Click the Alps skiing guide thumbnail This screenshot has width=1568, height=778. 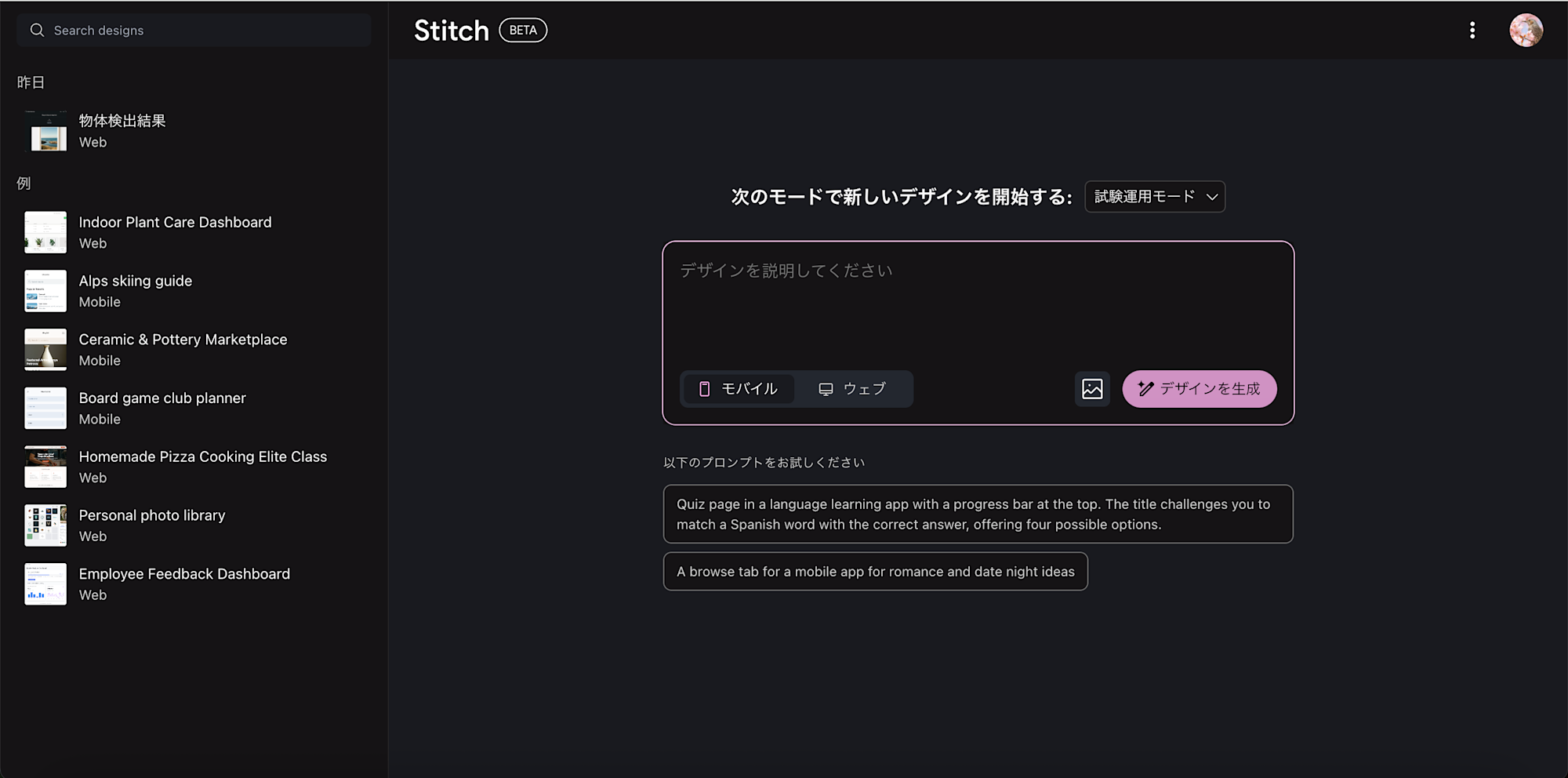(x=45, y=291)
